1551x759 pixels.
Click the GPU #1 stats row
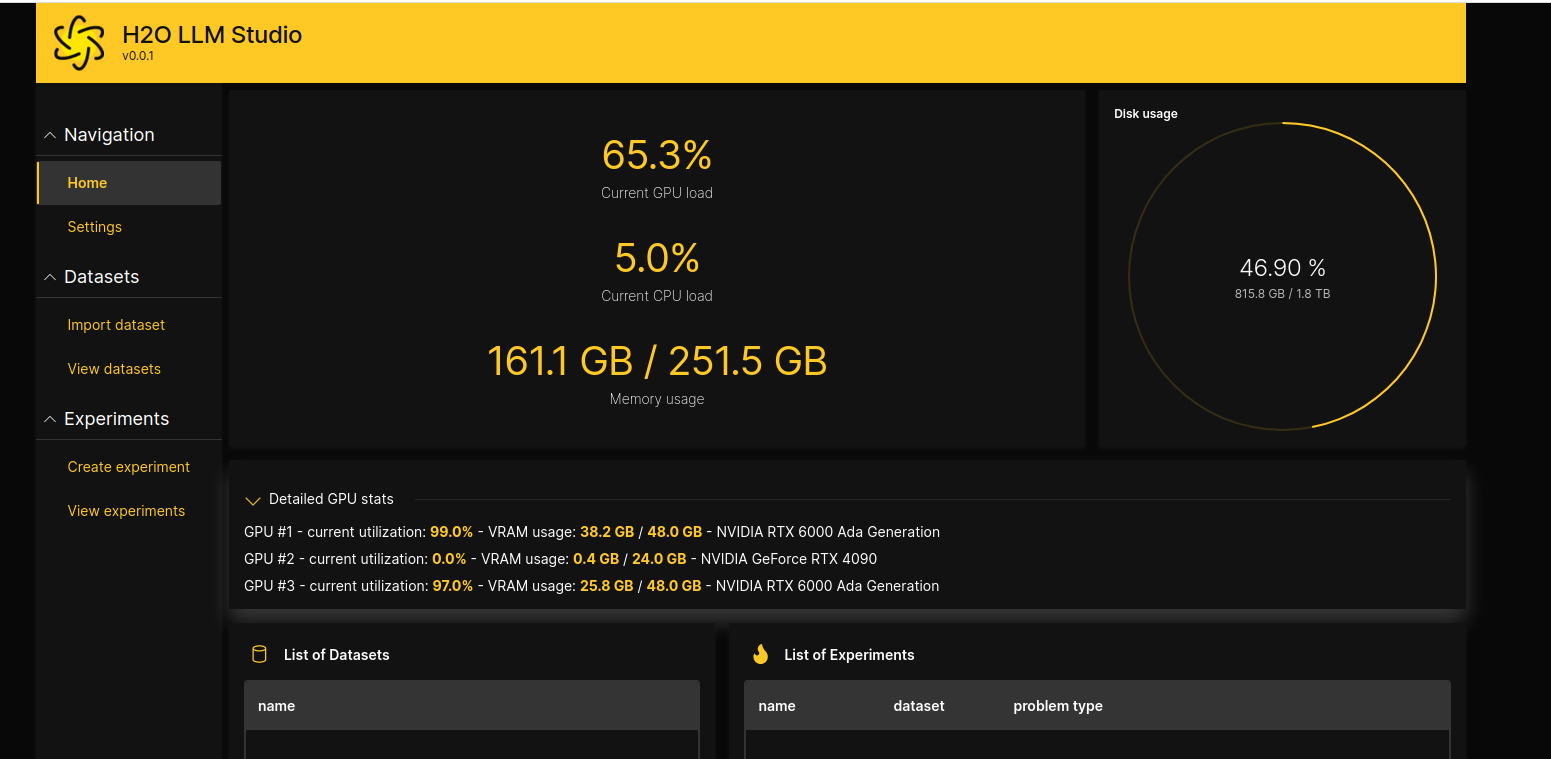coord(592,532)
